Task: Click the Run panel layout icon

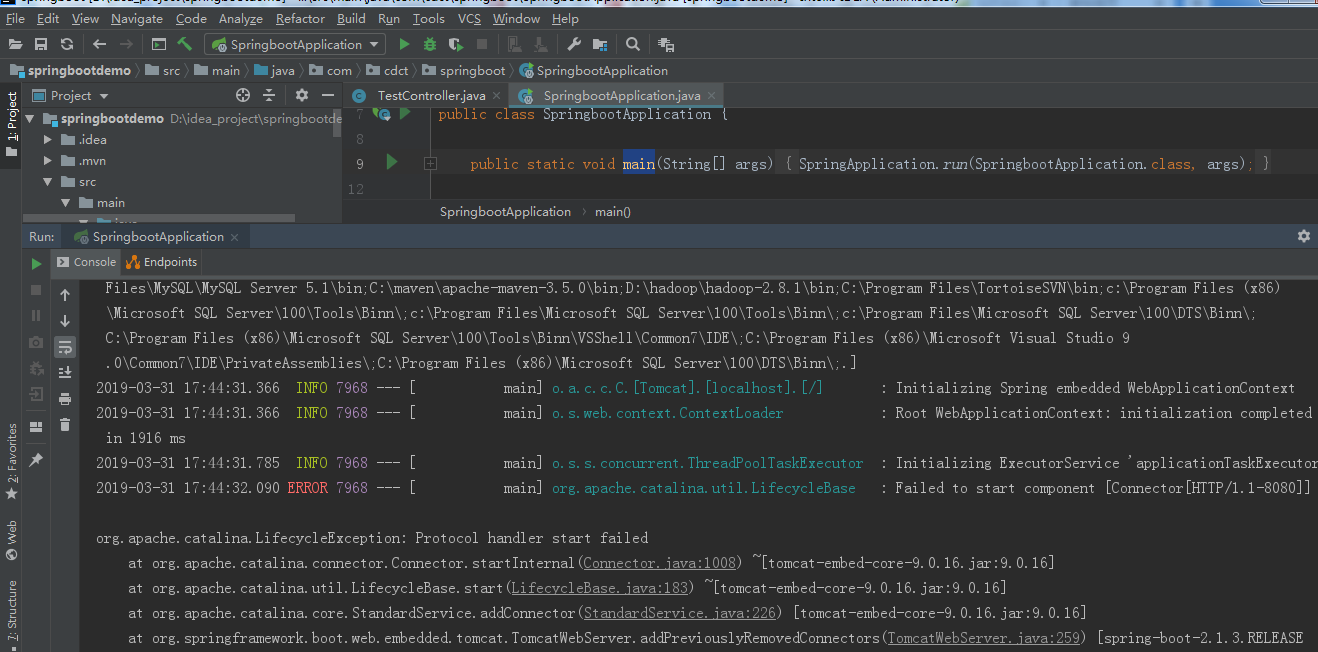Action: (36, 426)
